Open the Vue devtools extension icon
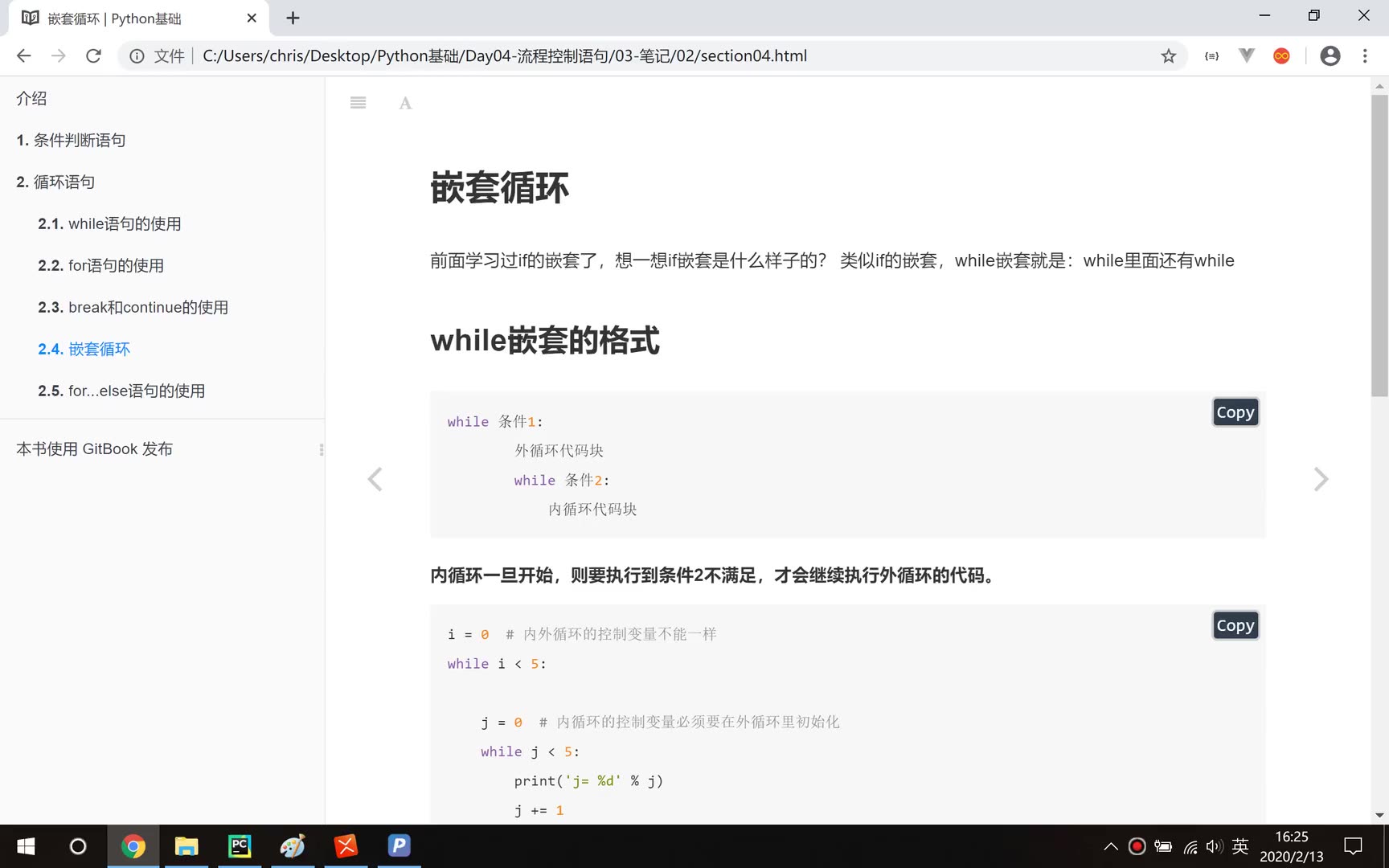 pos(1247,55)
